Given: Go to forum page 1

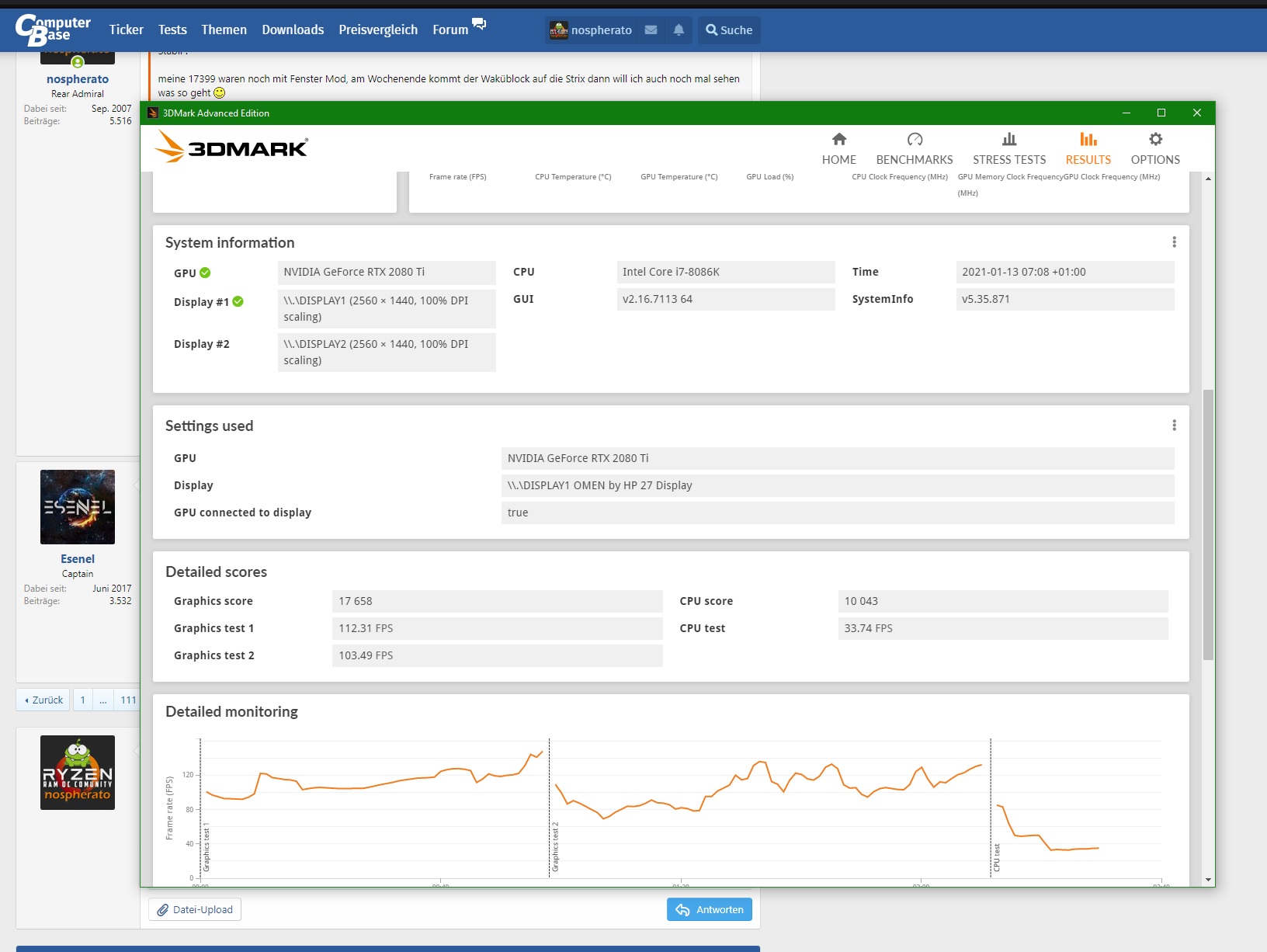Looking at the screenshot, I should pos(82,700).
